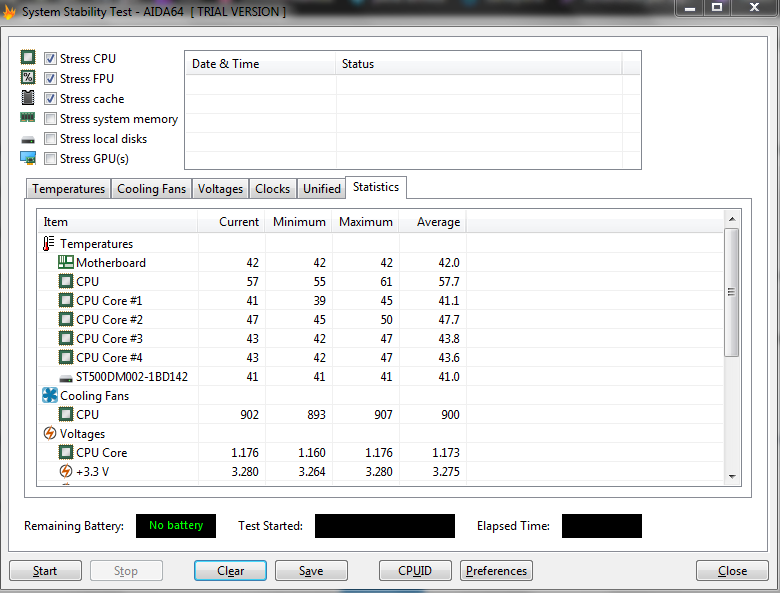Screen dimensions: 780x593
Task: Click the Maximum column header
Action: [x=366, y=222]
